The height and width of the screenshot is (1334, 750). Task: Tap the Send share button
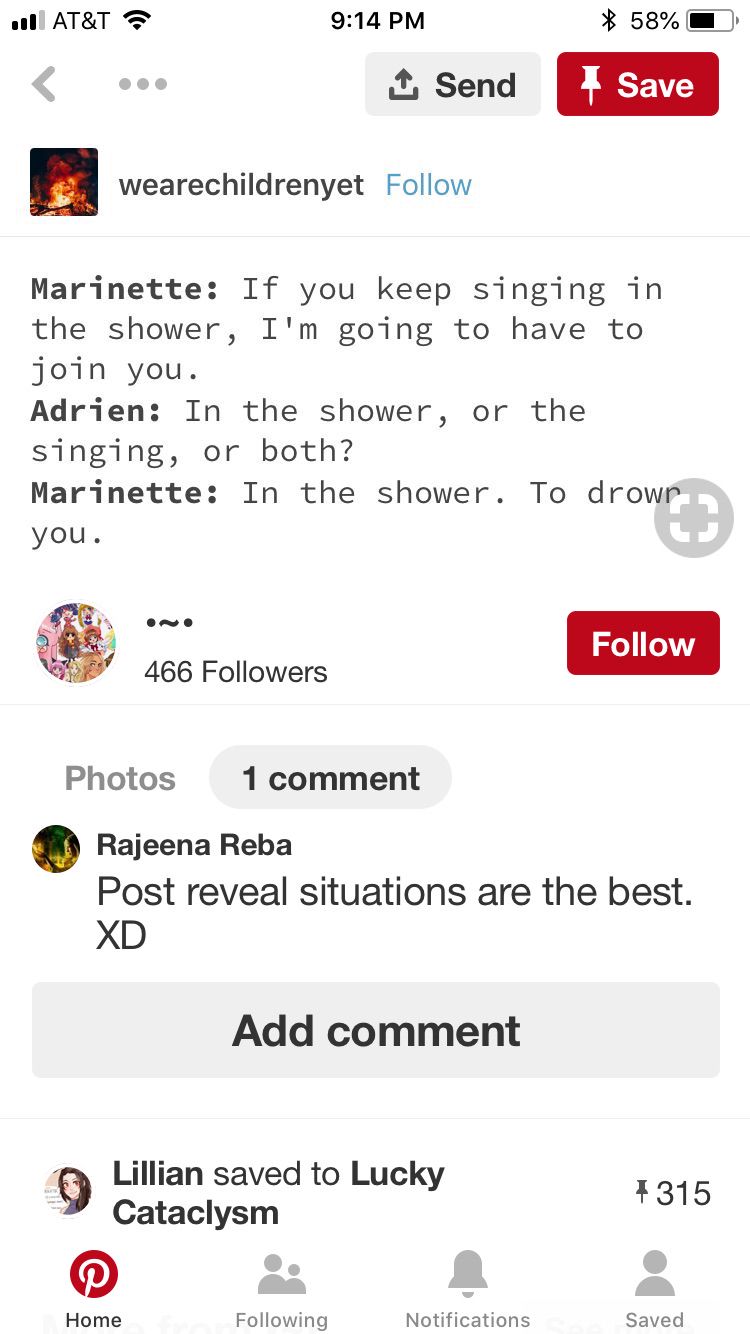coord(453,84)
